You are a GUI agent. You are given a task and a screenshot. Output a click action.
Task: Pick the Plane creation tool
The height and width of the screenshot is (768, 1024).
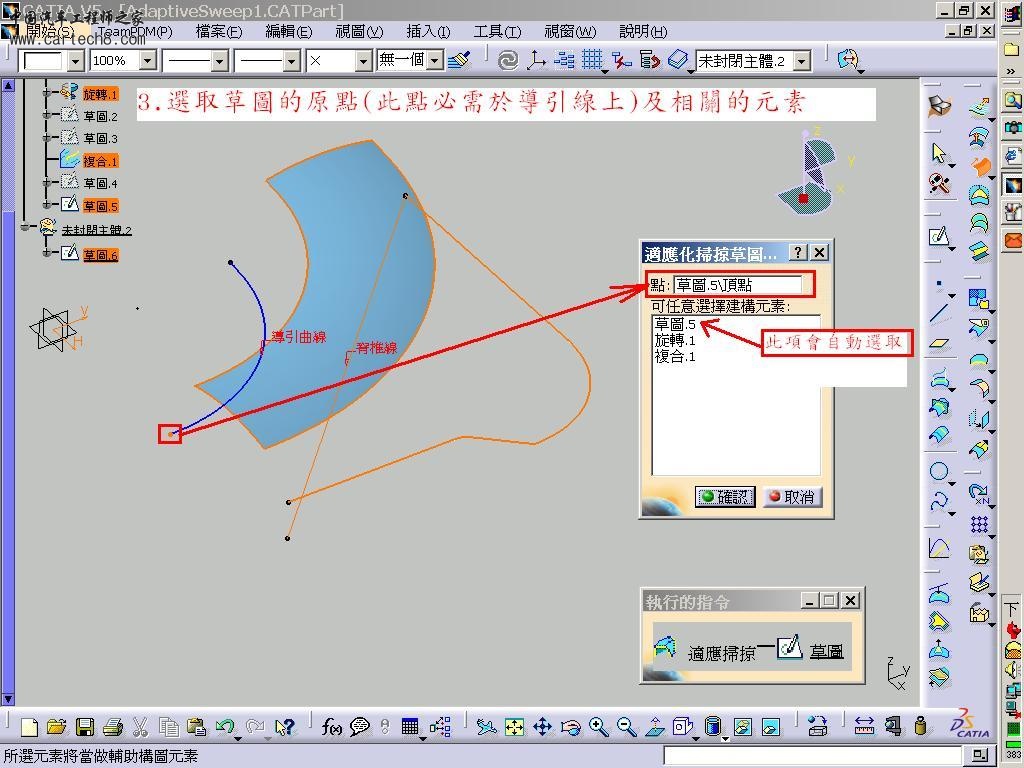click(938, 343)
